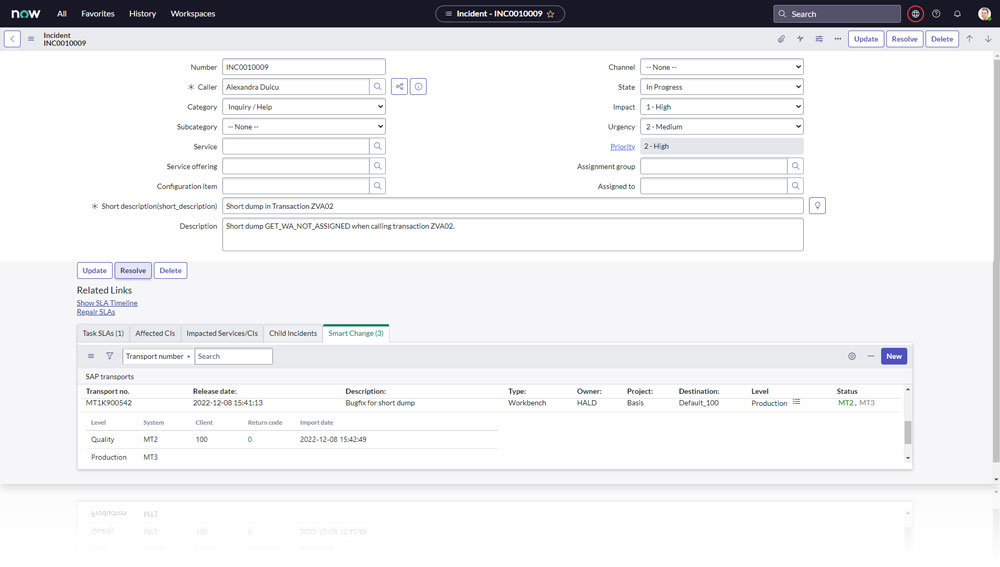Click the Assigned to lookup icon
The width and height of the screenshot is (1000, 567).
coord(795,186)
